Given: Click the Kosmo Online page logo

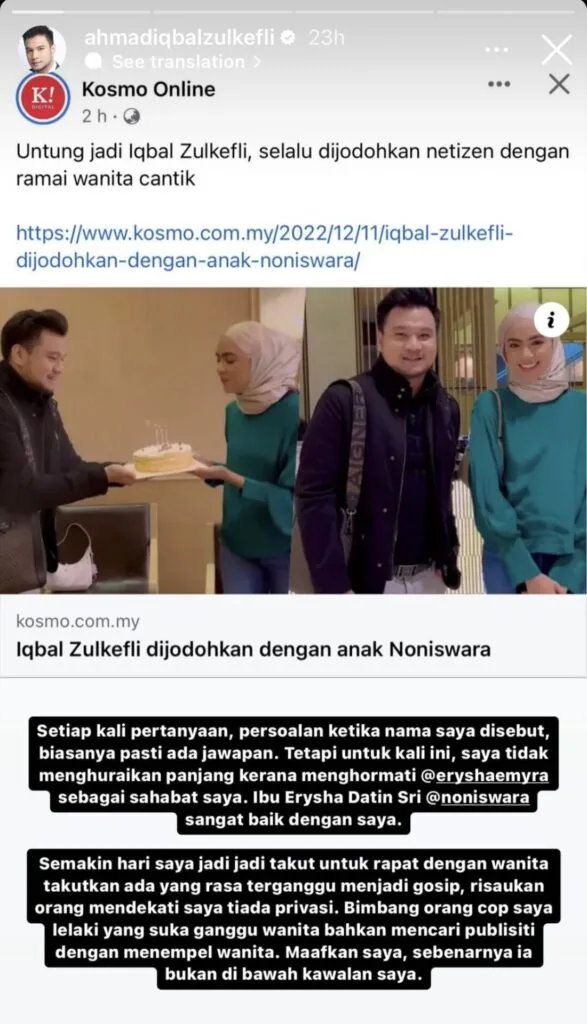Looking at the screenshot, I should point(42,98).
